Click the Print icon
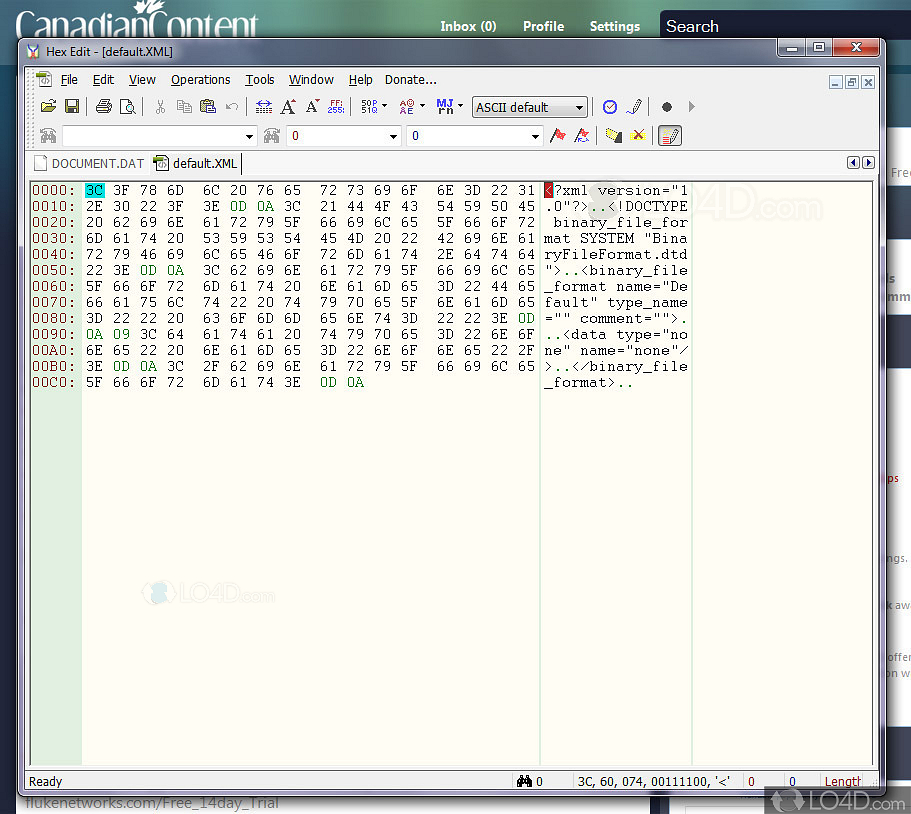911x814 pixels. coord(104,107)
